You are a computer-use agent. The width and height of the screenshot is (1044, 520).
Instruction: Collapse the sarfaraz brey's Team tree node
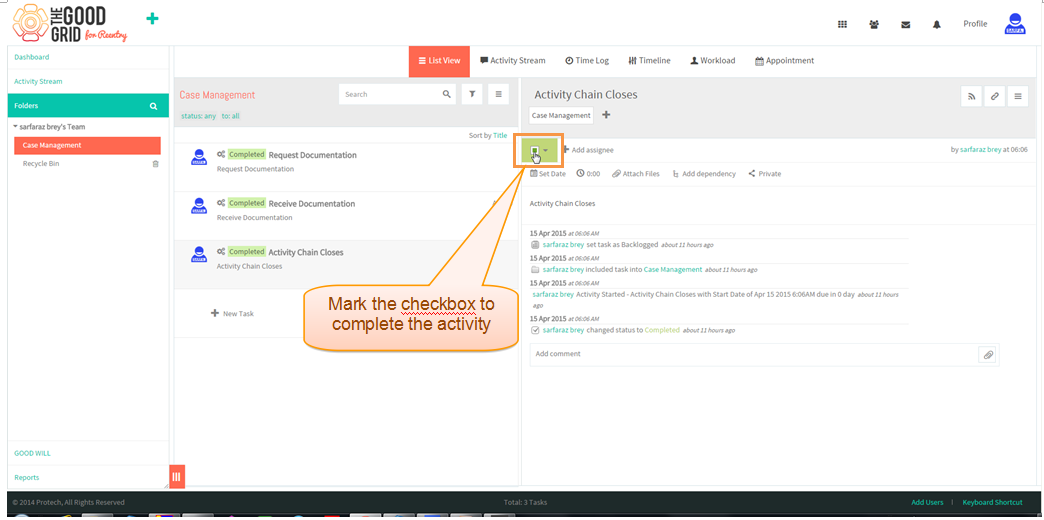tap(15, 127)
